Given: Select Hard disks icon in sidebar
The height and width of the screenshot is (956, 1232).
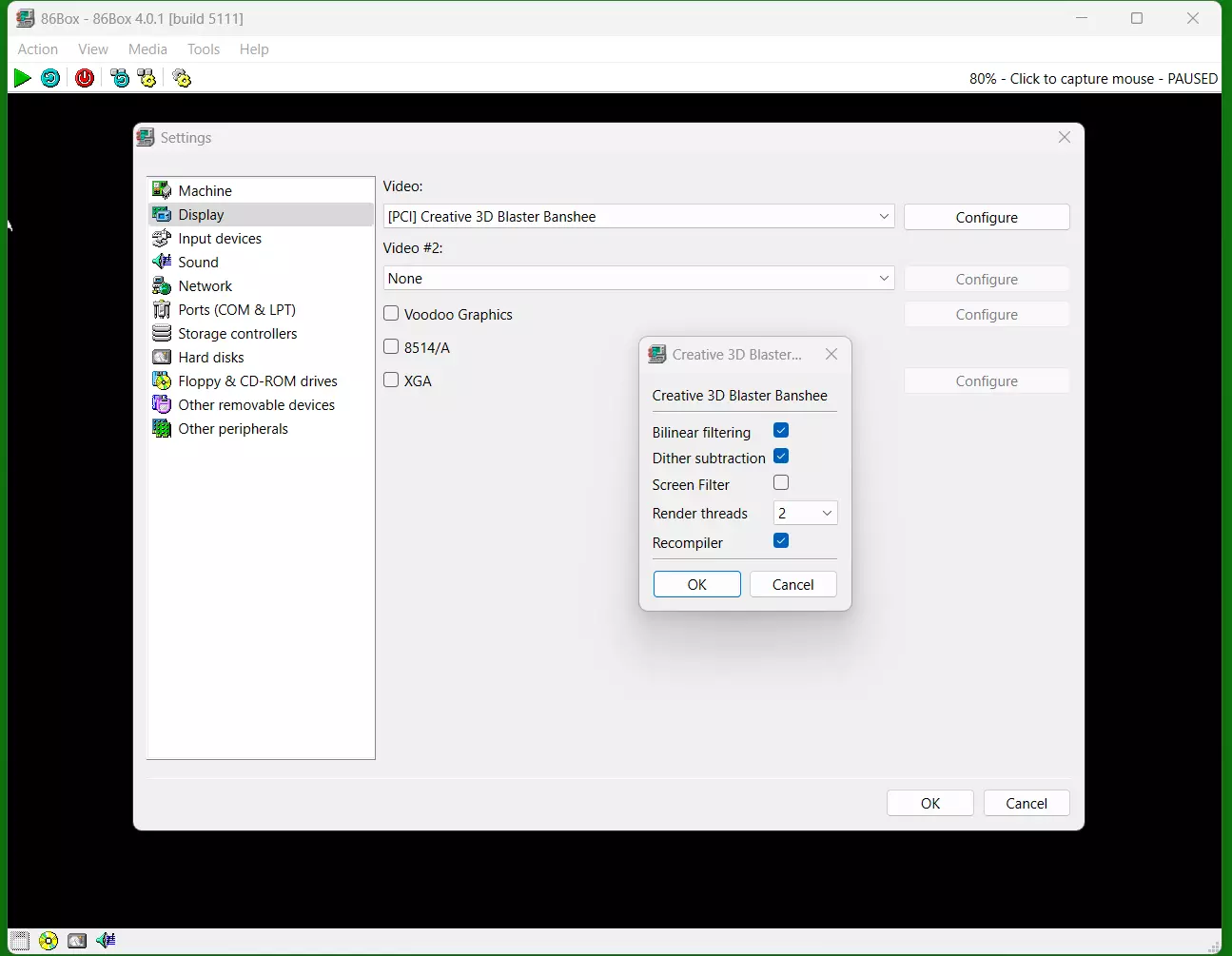Looking at the screenshot, I should coord(162,357).
